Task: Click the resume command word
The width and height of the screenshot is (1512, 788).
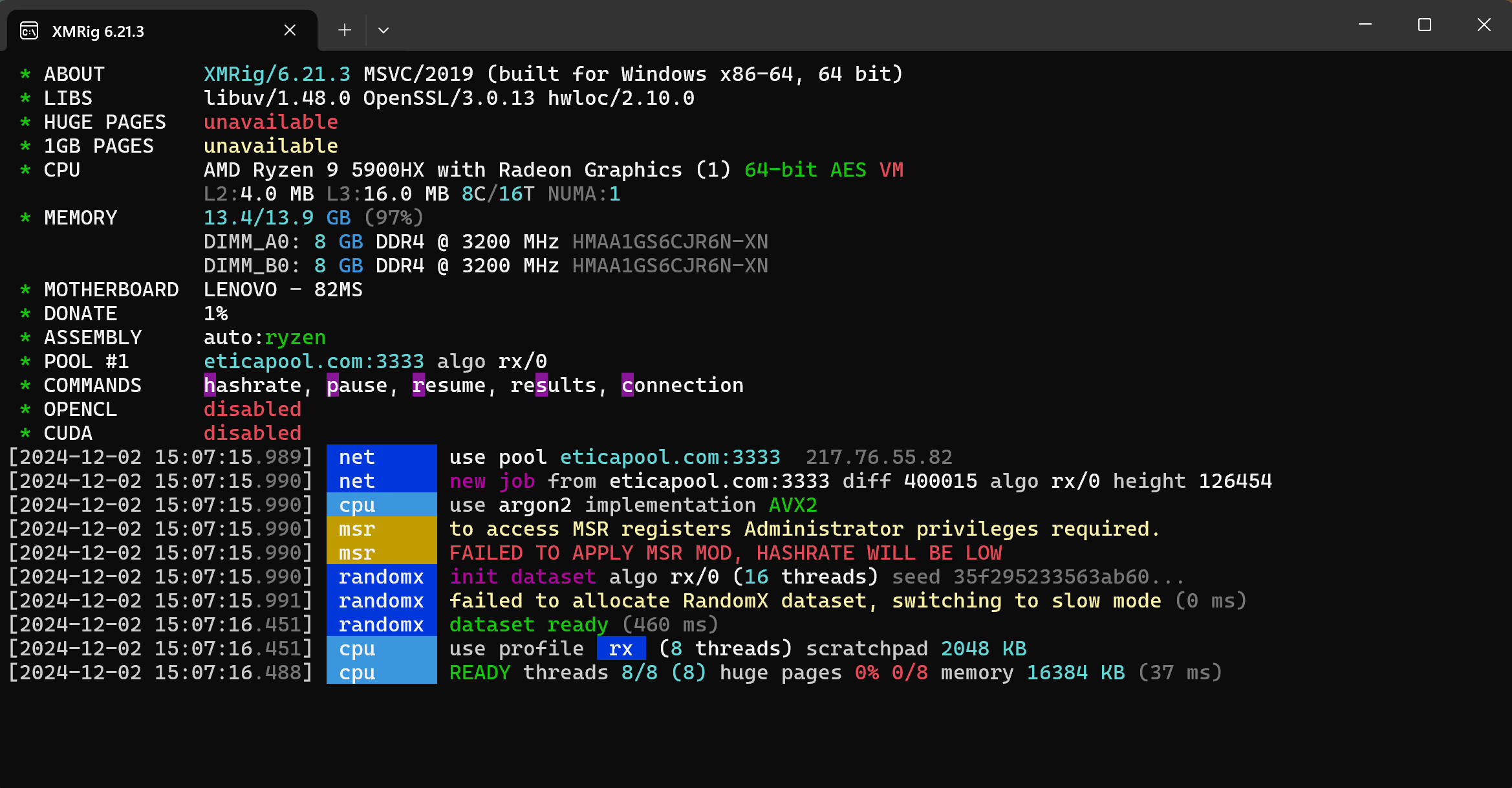Action: [449, 386]
